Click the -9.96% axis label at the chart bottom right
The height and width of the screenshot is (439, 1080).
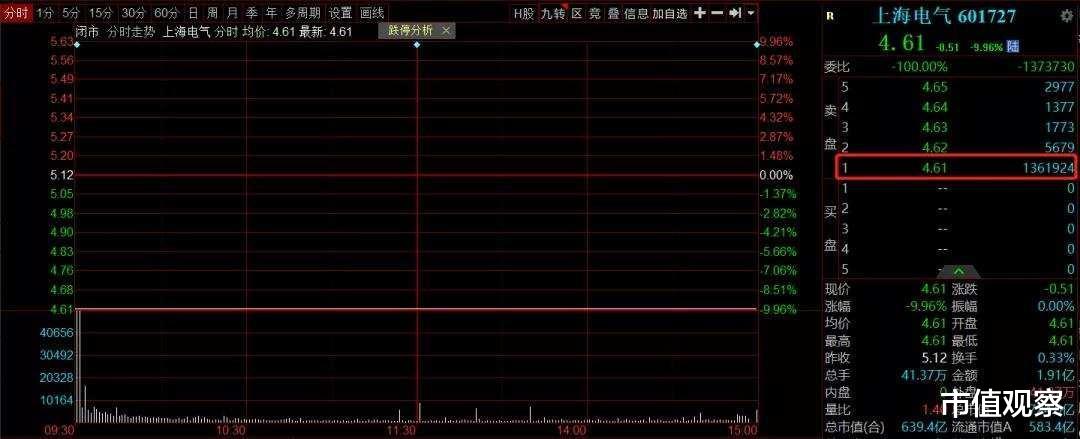(x=777, y=309)
